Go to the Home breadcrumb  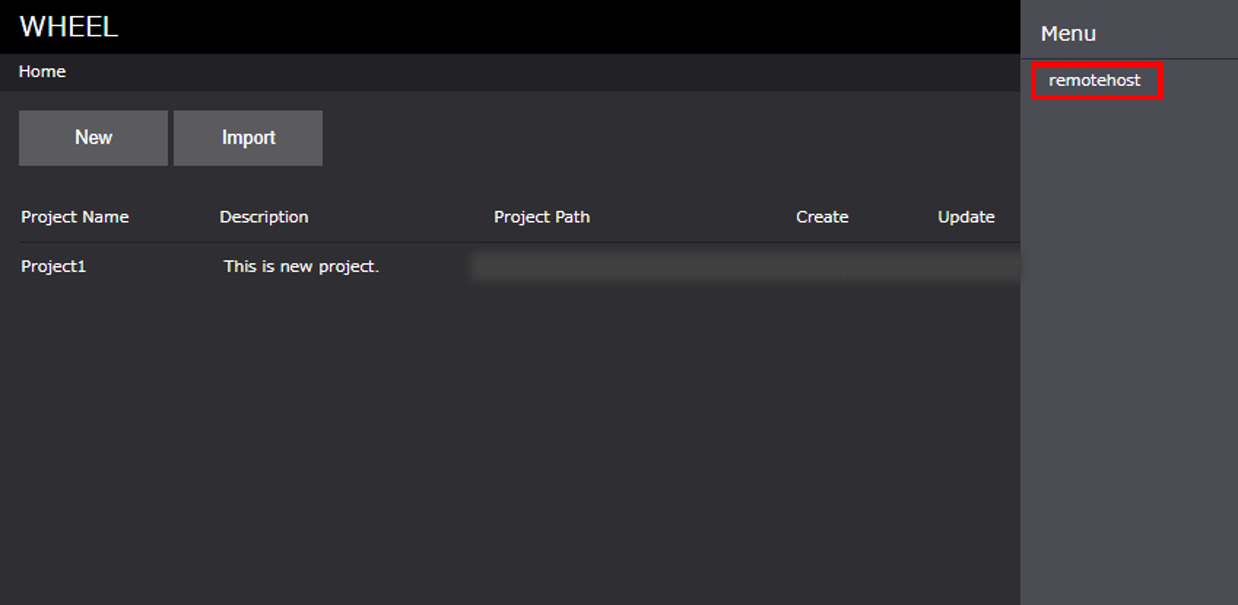click(x=42, y=72)
